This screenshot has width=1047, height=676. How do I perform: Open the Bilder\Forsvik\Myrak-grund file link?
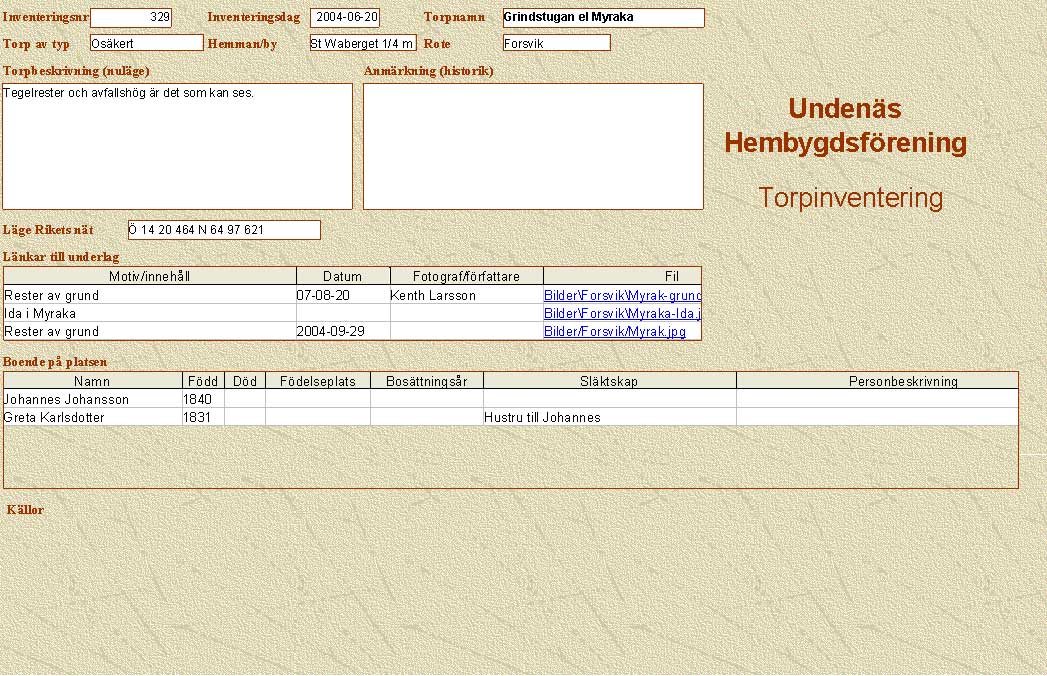click(x=622, y=296)
